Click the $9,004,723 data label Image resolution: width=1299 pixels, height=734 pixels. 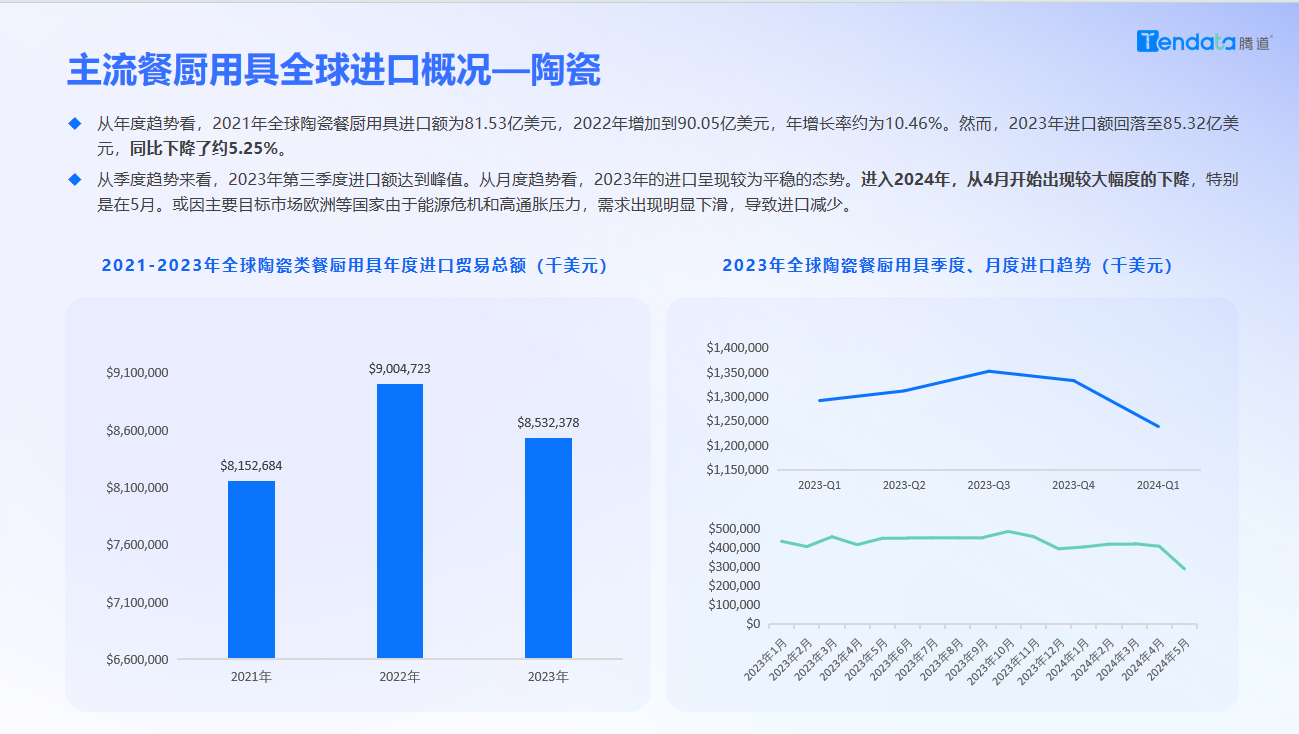[399, 369]
